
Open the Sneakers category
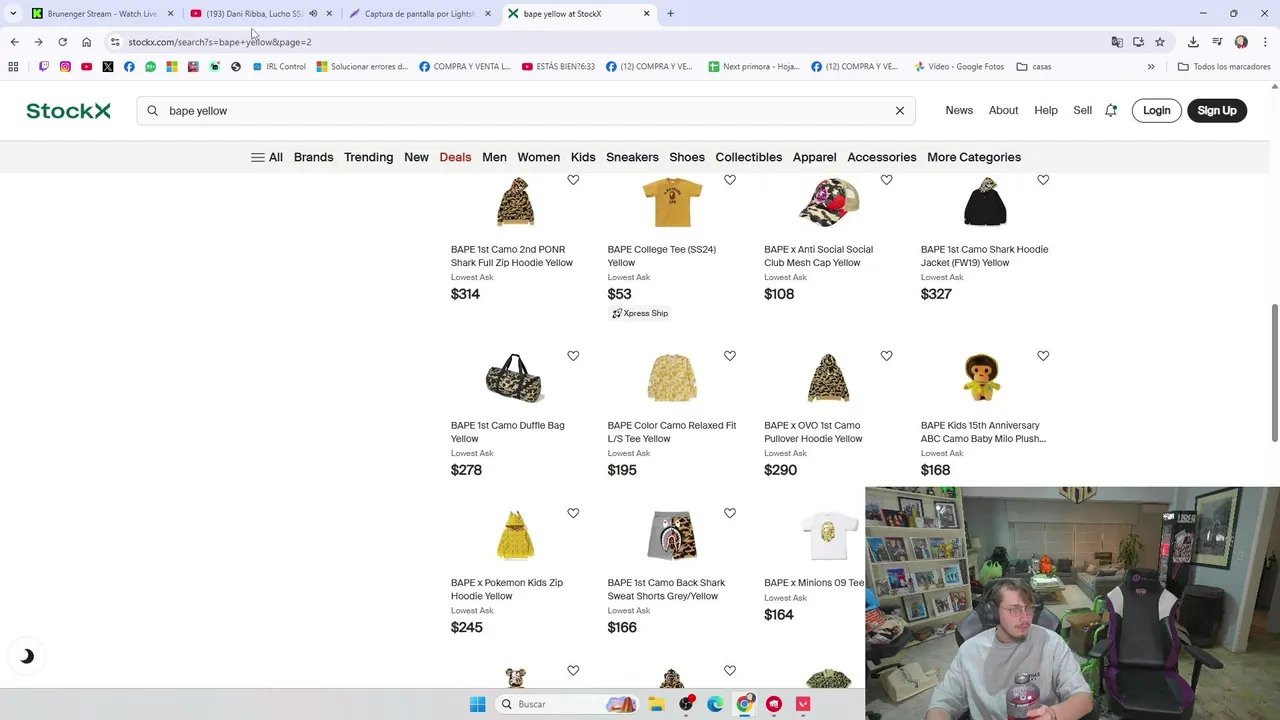pos(632,157)
